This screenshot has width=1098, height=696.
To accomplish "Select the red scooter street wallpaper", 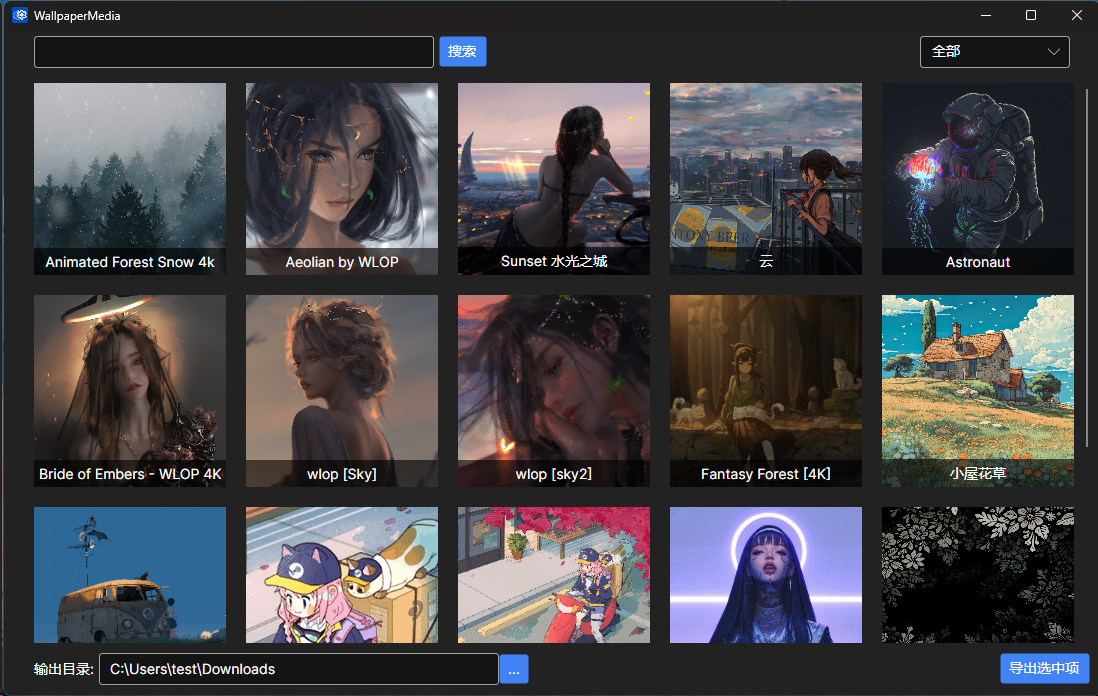I will (x=554, y=575).
